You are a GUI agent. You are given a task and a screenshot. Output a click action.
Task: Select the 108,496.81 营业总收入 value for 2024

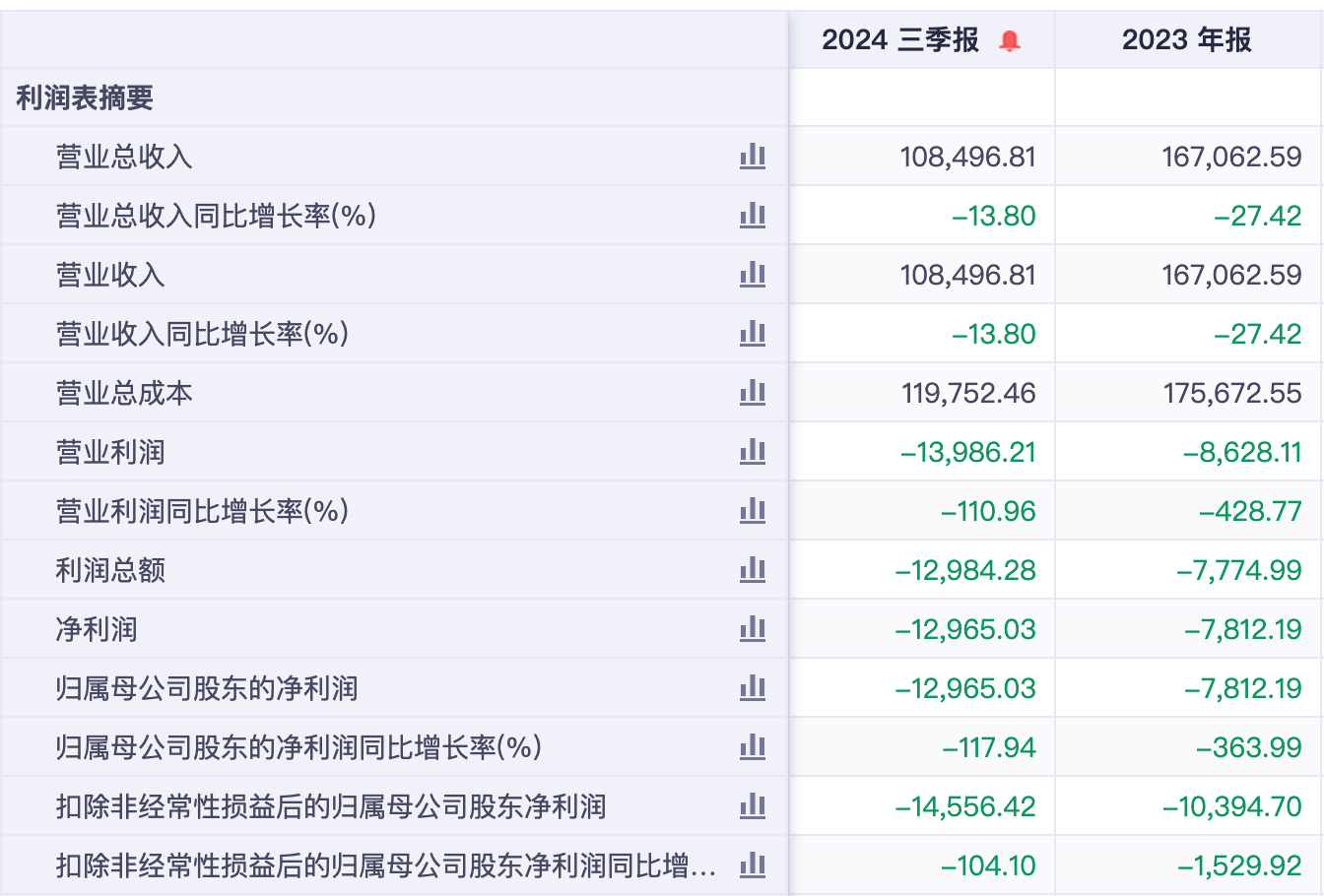pos(967,157)
